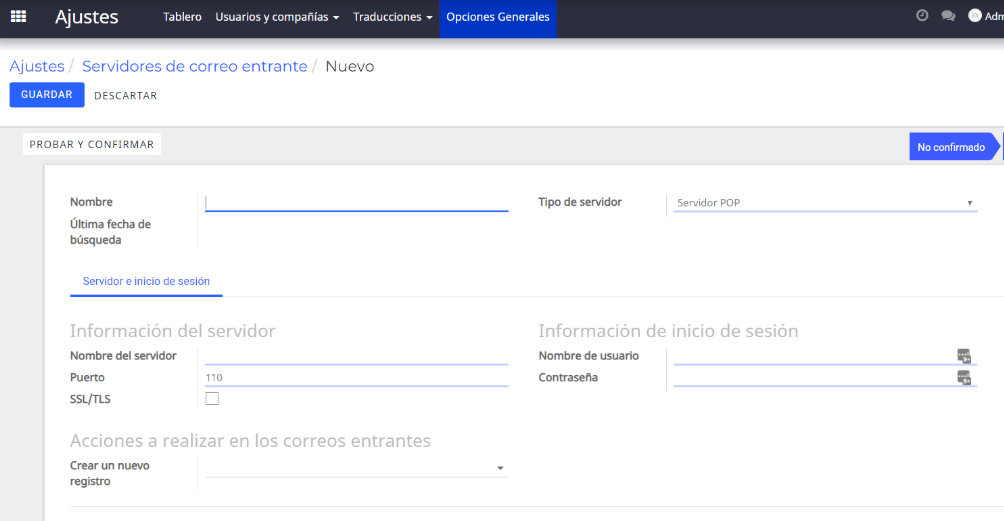The height and width of the screenshot is (521, 1004).
Task: Click the SSL/TLS label
Action: click(90, 399)
